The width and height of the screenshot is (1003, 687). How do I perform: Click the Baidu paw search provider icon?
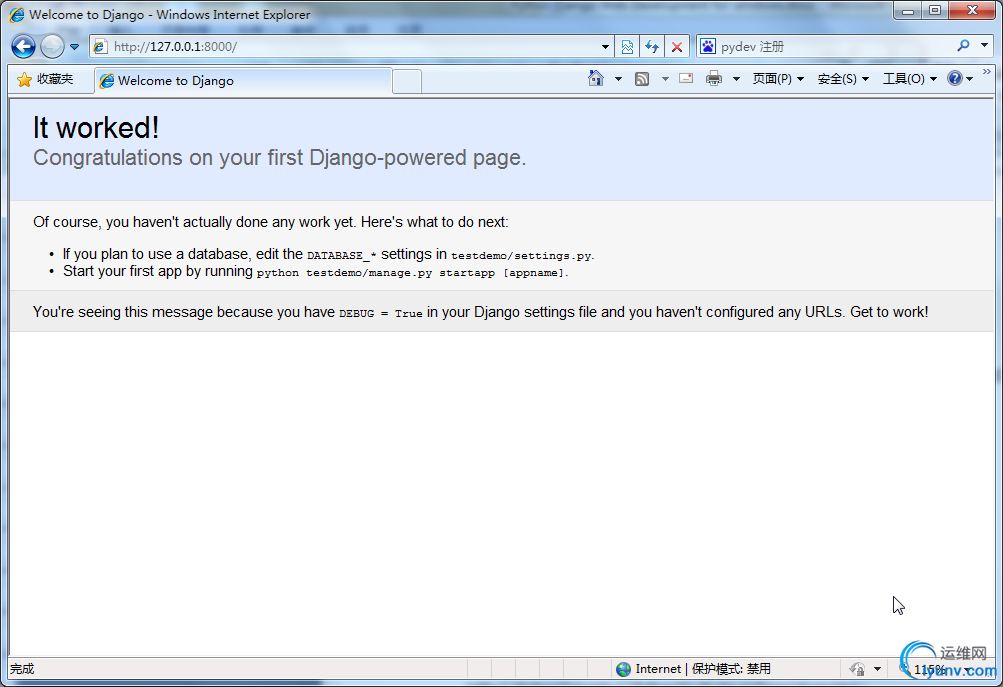tap(707, 47)
